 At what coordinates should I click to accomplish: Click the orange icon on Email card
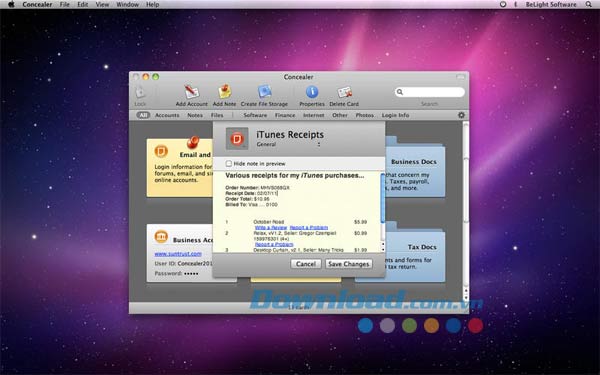pyautogui.click(x=161, y=151)
